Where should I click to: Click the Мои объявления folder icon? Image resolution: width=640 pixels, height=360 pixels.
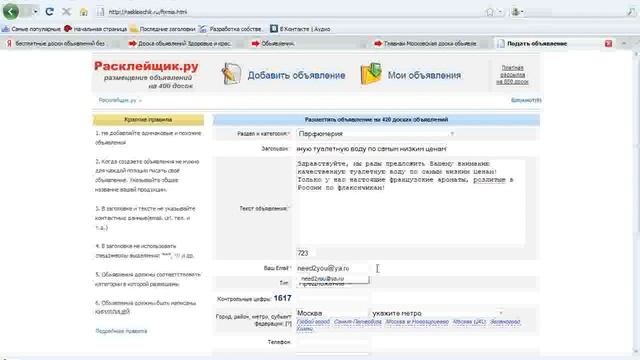(371, 74)
